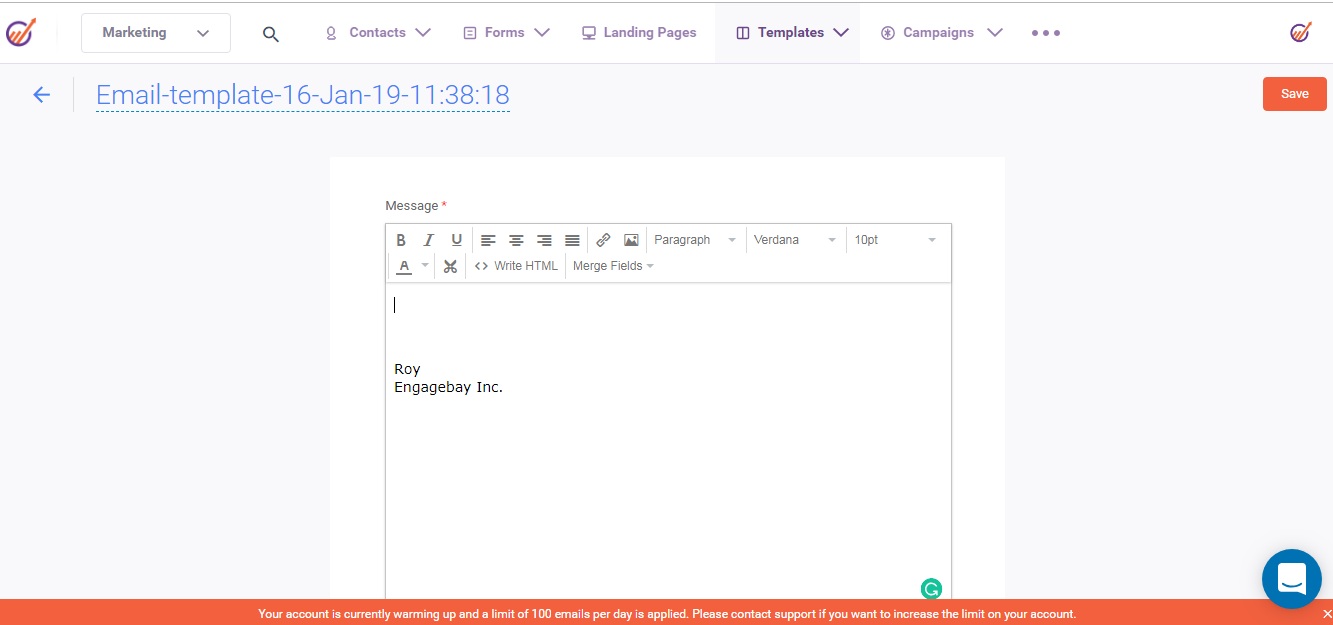Toggle italic formatting in message editor
This screenshot has height=625, width=1333.
pyautogui.click(x=428, y=240)
